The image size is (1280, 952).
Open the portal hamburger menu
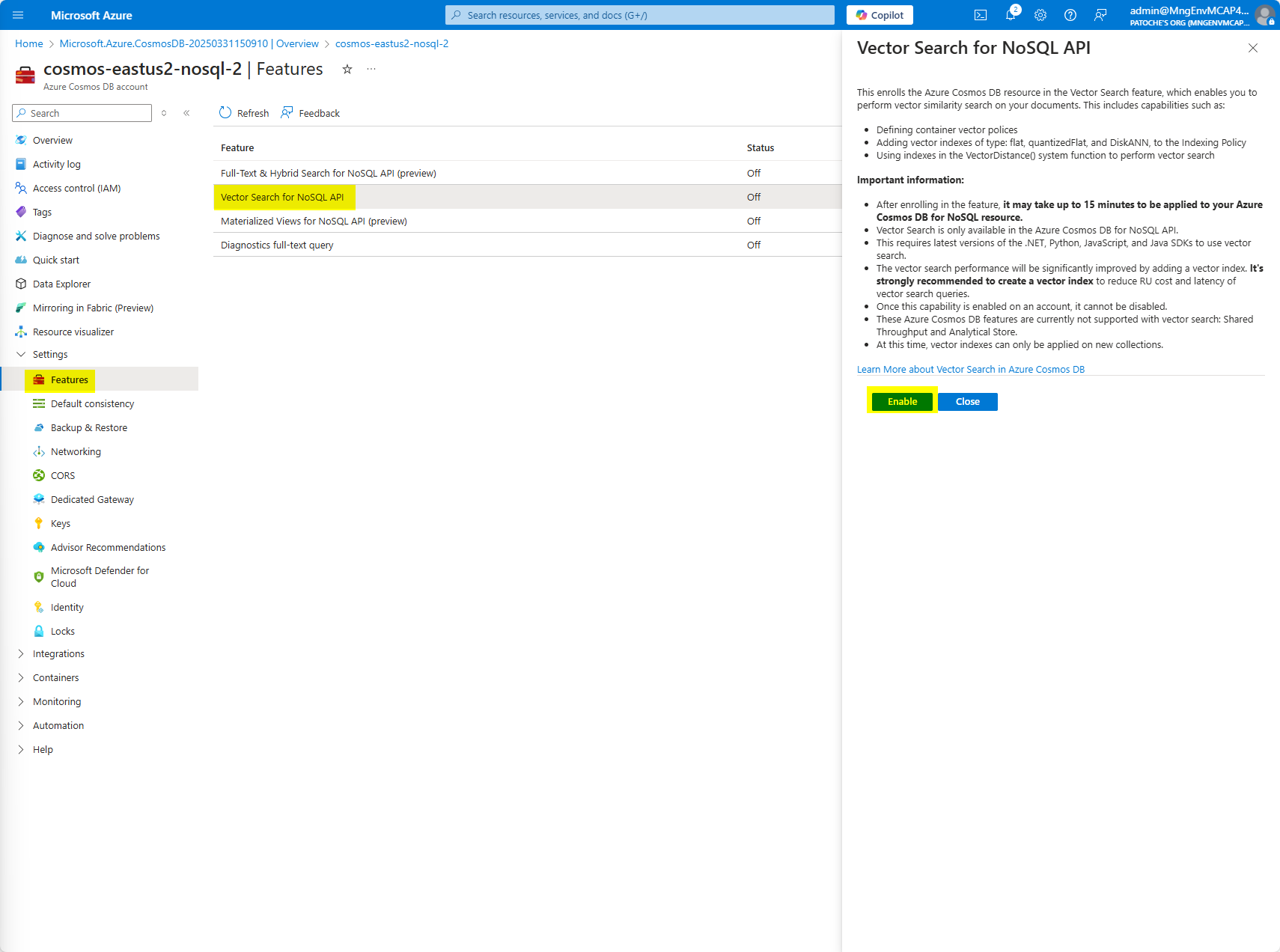[18, 15]
